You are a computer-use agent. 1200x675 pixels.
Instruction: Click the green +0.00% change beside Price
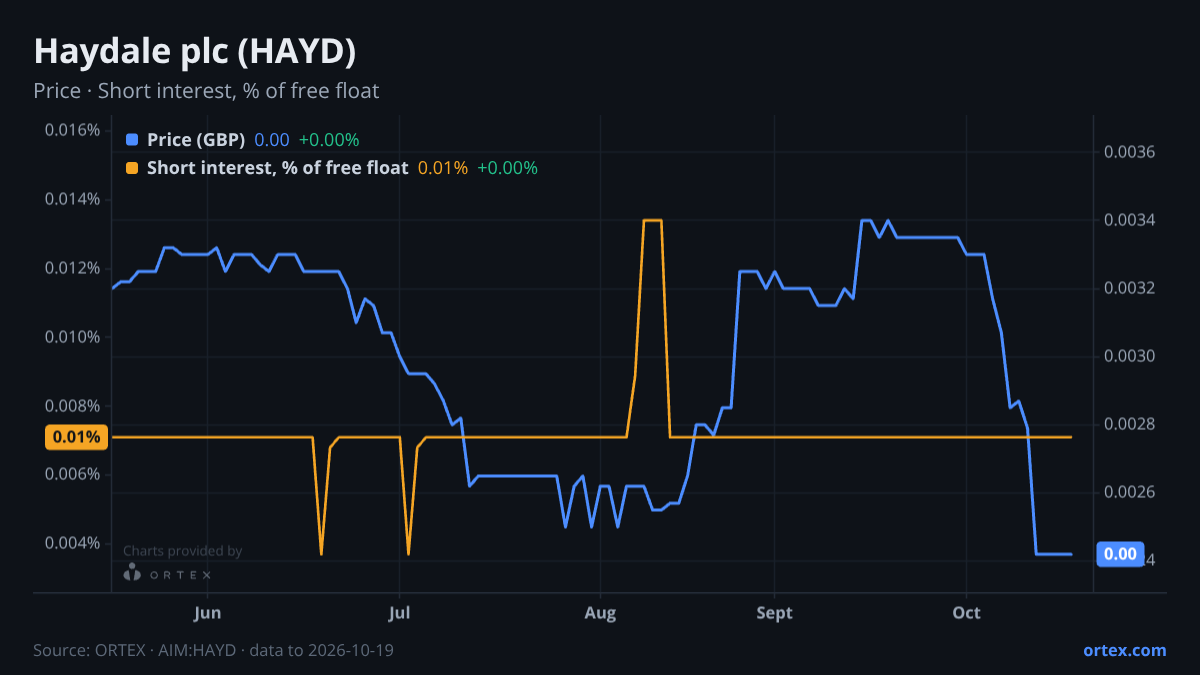(x=329, y=140)
